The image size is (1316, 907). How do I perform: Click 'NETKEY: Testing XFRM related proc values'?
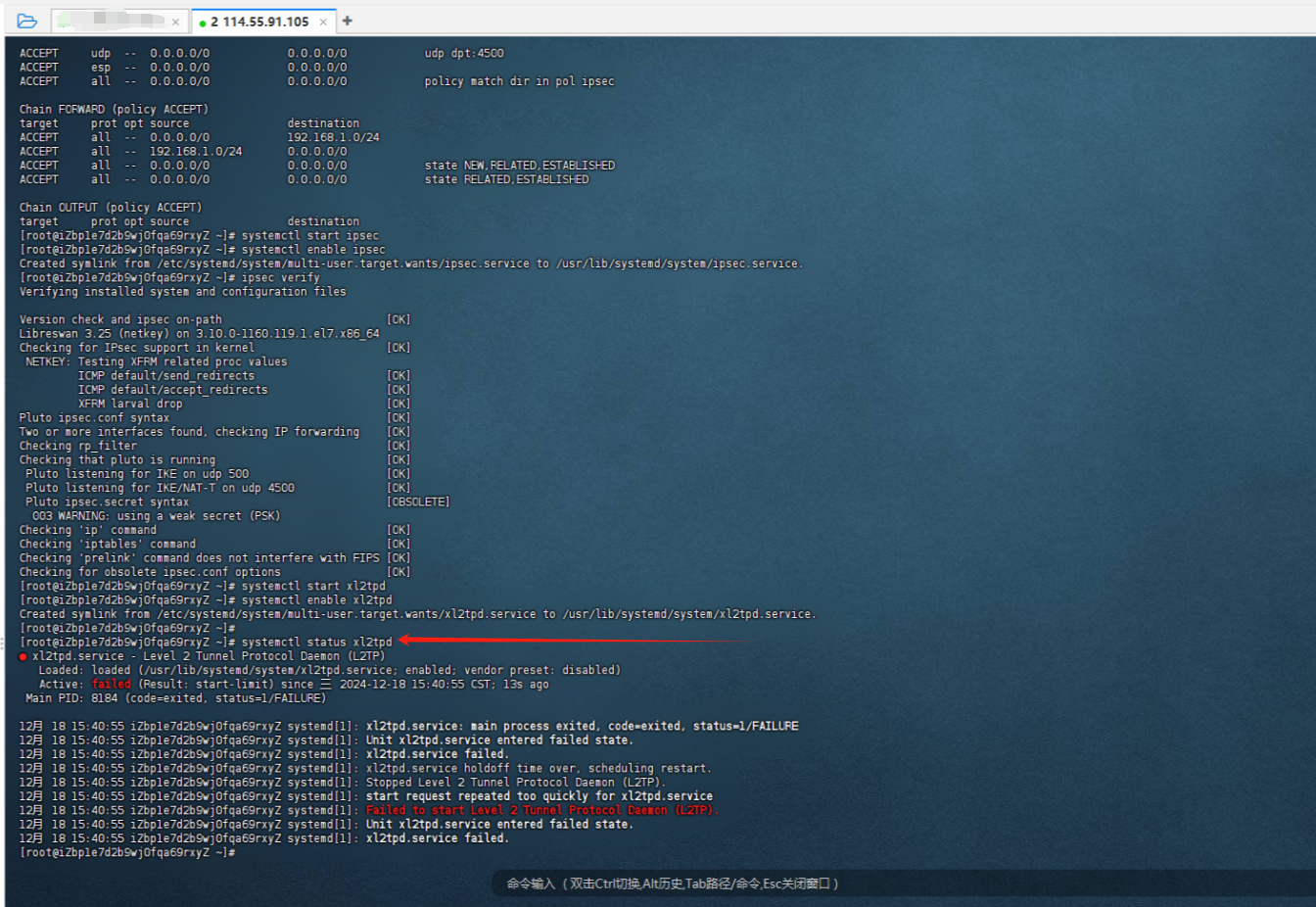pos(157,362)
